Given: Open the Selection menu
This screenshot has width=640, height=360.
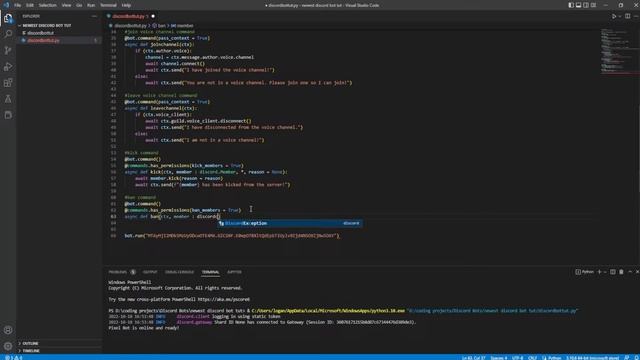Looking at the screenshot, I should pyautogui.click(x=47, y=5).
